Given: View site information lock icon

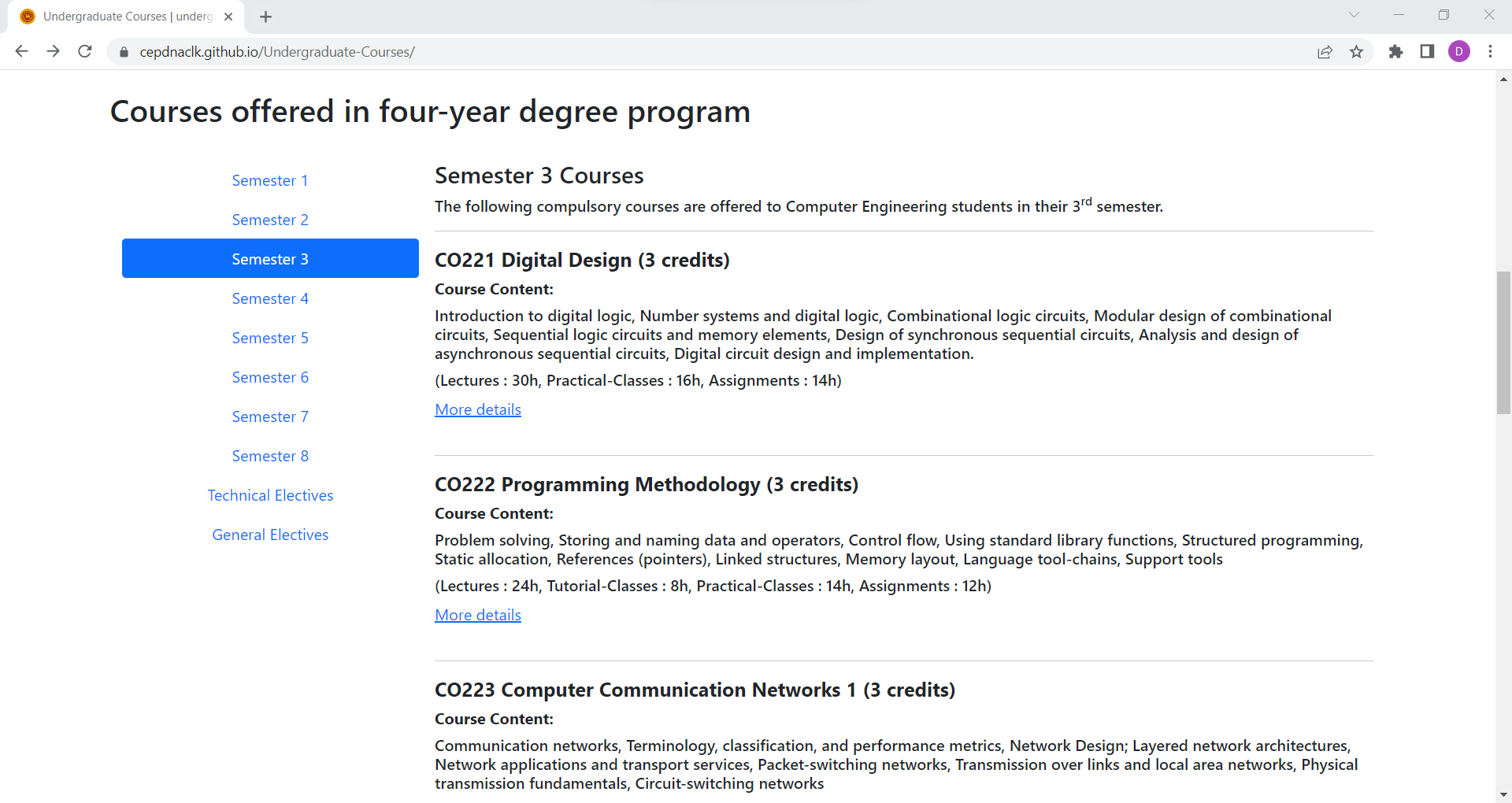Looking at the screenshot, I should tap(124, 52).
